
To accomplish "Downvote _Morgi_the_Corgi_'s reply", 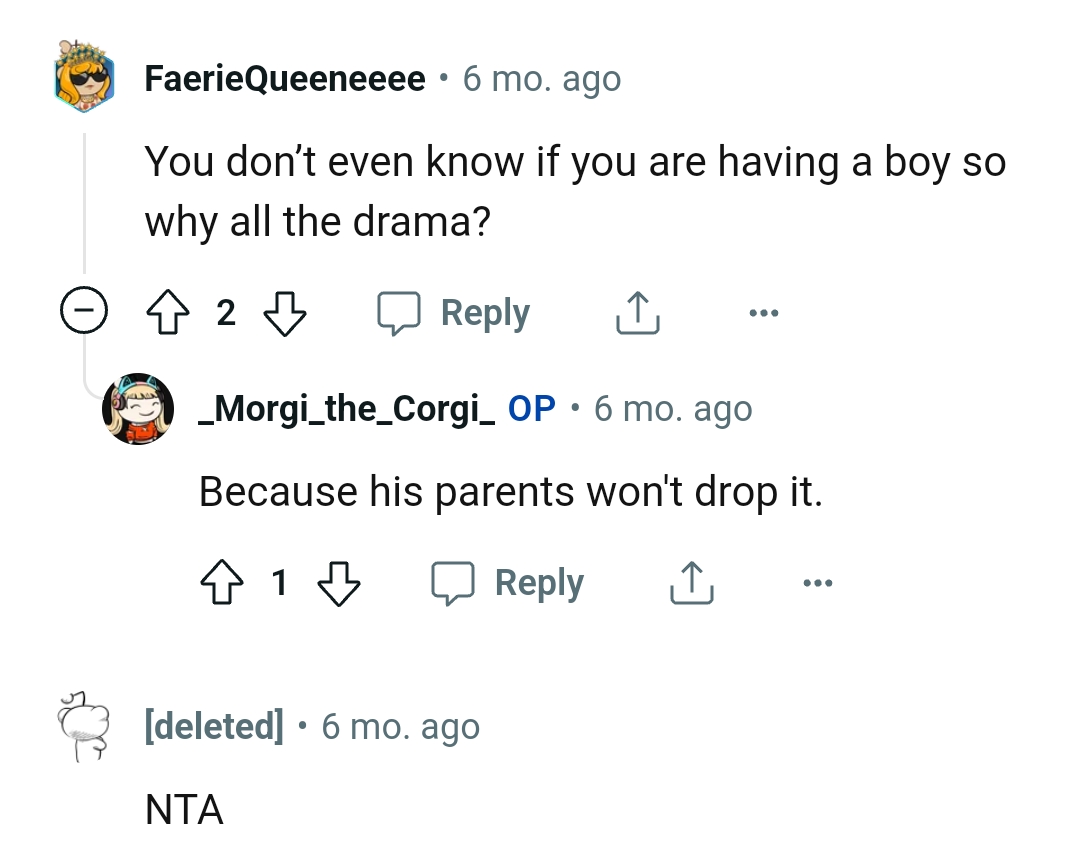I will tap(340, 583).
